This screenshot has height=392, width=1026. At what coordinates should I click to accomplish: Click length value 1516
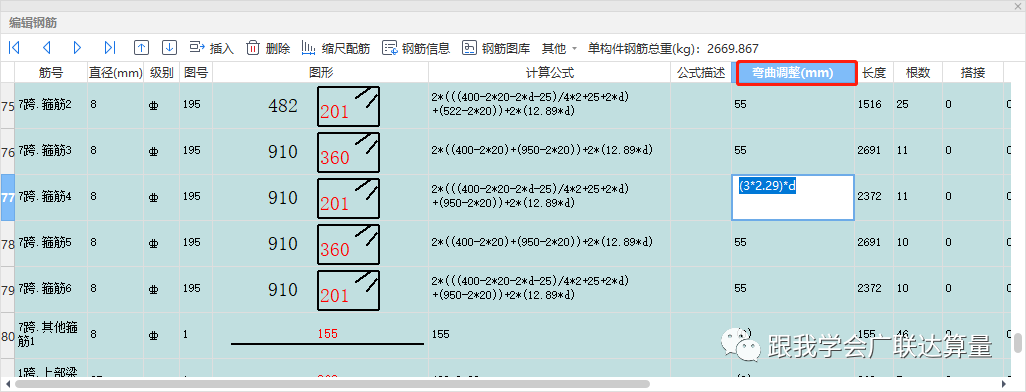pyautogui.click(x=869, y=104)
